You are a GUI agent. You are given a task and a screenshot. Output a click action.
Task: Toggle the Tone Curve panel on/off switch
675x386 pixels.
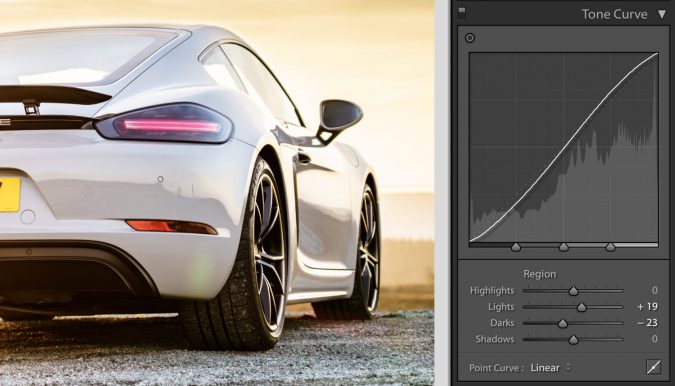pos(462,12)
